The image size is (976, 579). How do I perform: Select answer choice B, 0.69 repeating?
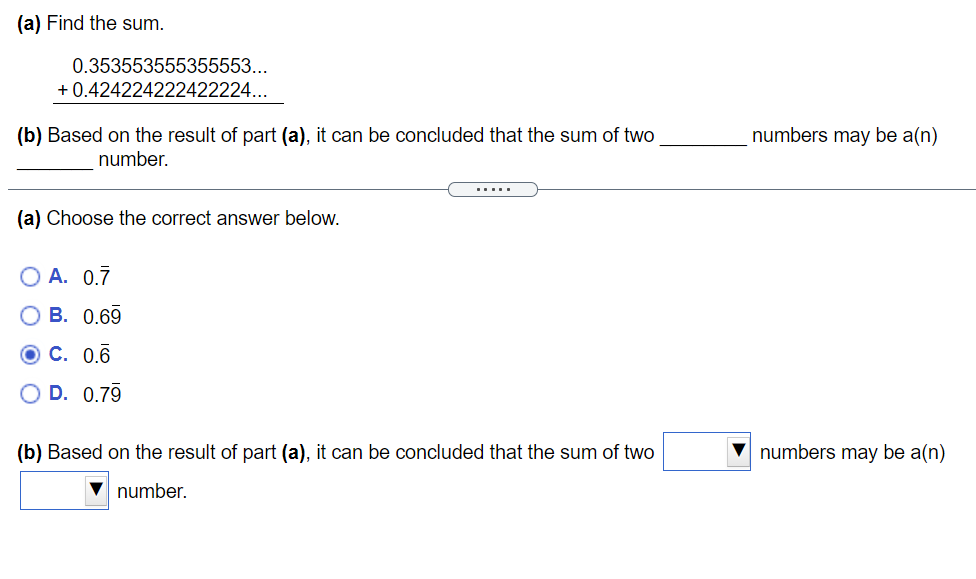[x=30, y=315]
